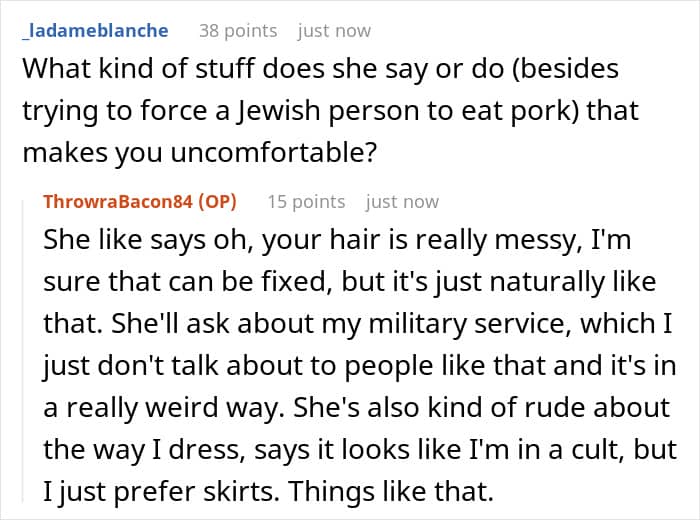
Task: Click the 'Things like that.' closing sentence
Action: [391, 492]
